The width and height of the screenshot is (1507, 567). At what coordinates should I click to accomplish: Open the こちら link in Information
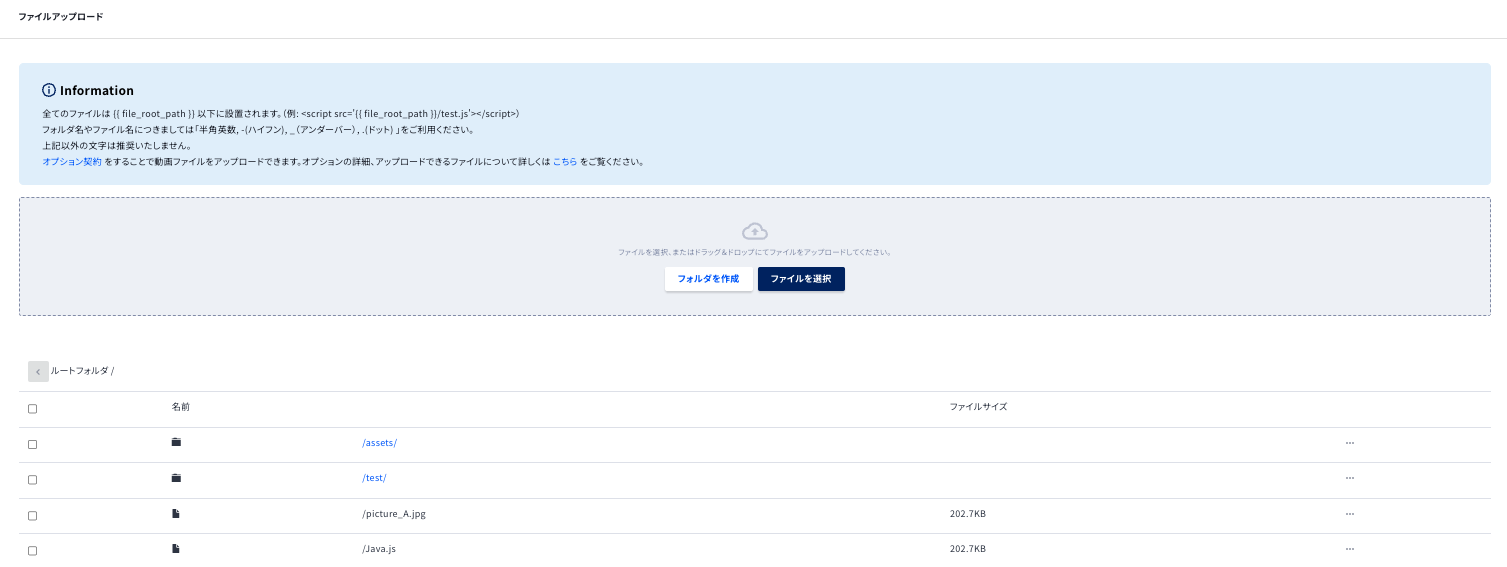click(x=565, y=161)
